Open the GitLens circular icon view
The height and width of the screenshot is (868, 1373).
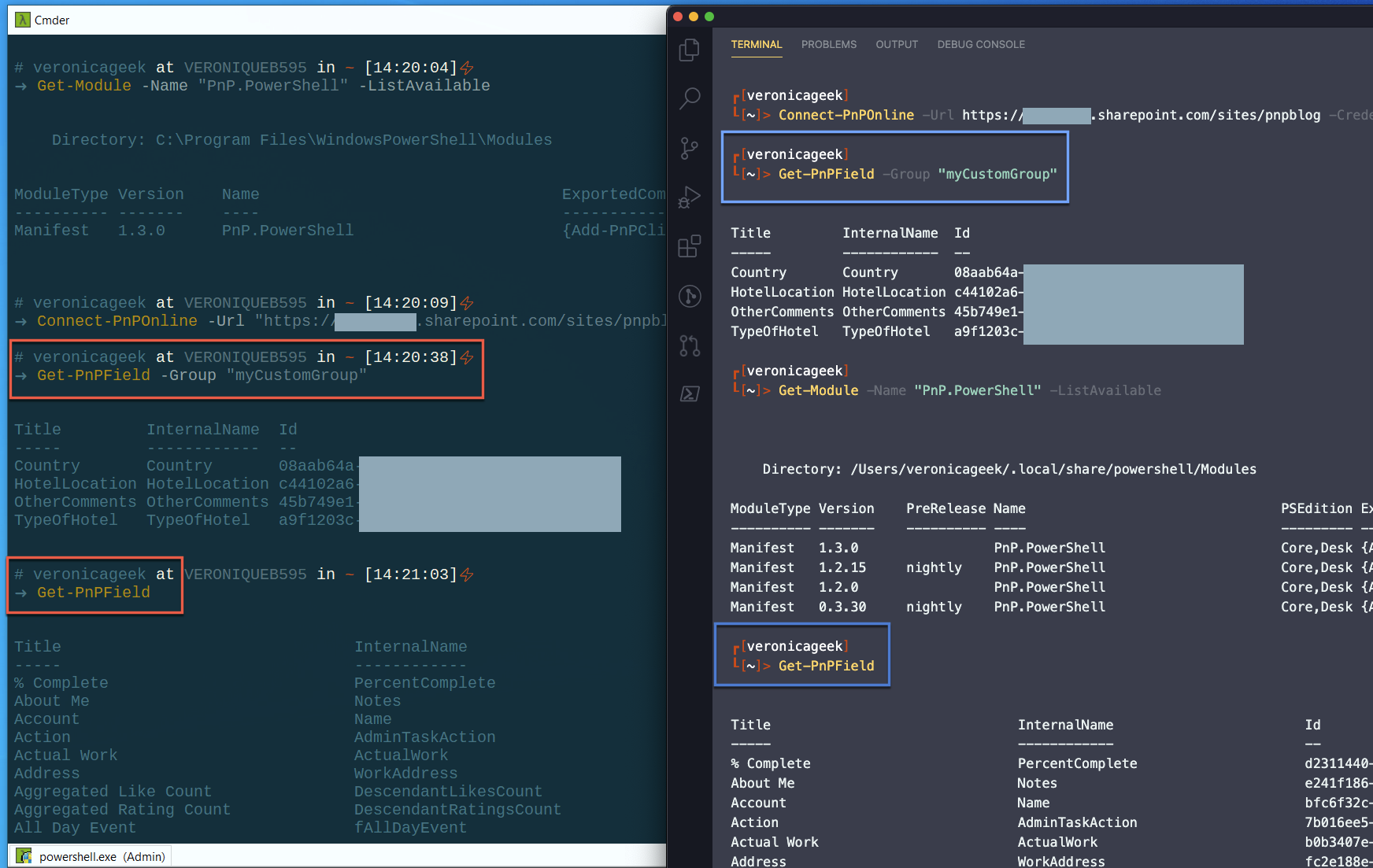pyautogui.click(x=689, y=297)
